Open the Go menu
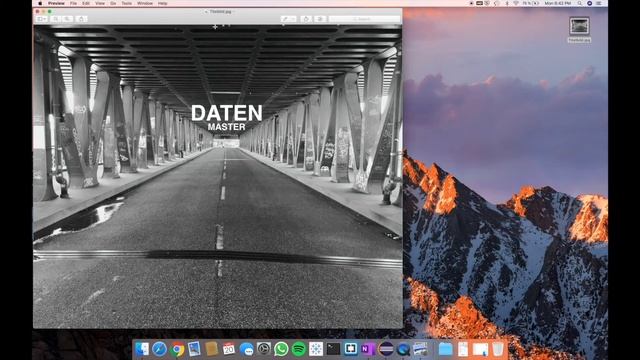The width and height of the screenshot is (640, 360). coord(113,3)
